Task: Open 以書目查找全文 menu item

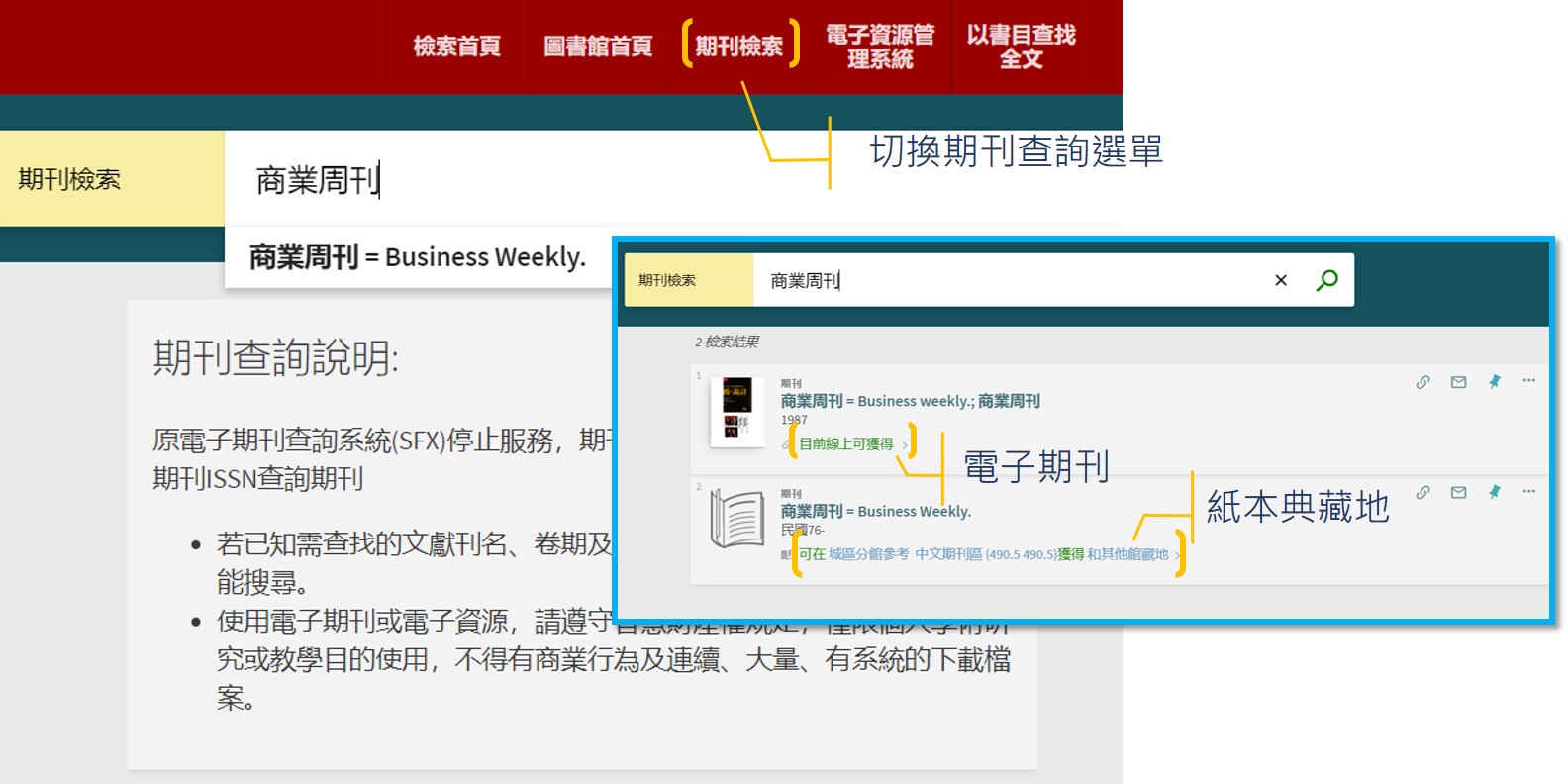Action: coord(1021,47)
